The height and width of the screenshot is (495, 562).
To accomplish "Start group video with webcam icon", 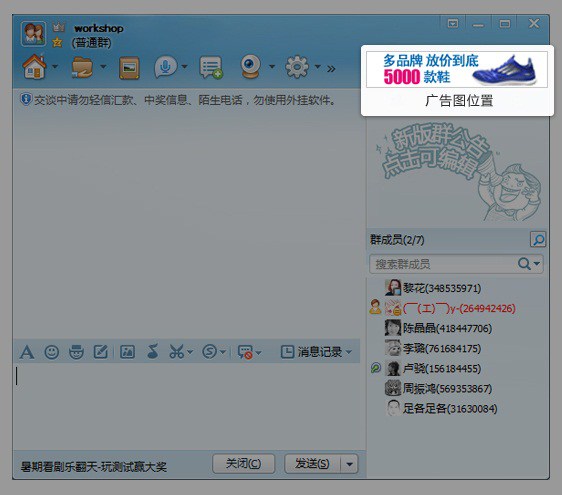I will [250, 66].
